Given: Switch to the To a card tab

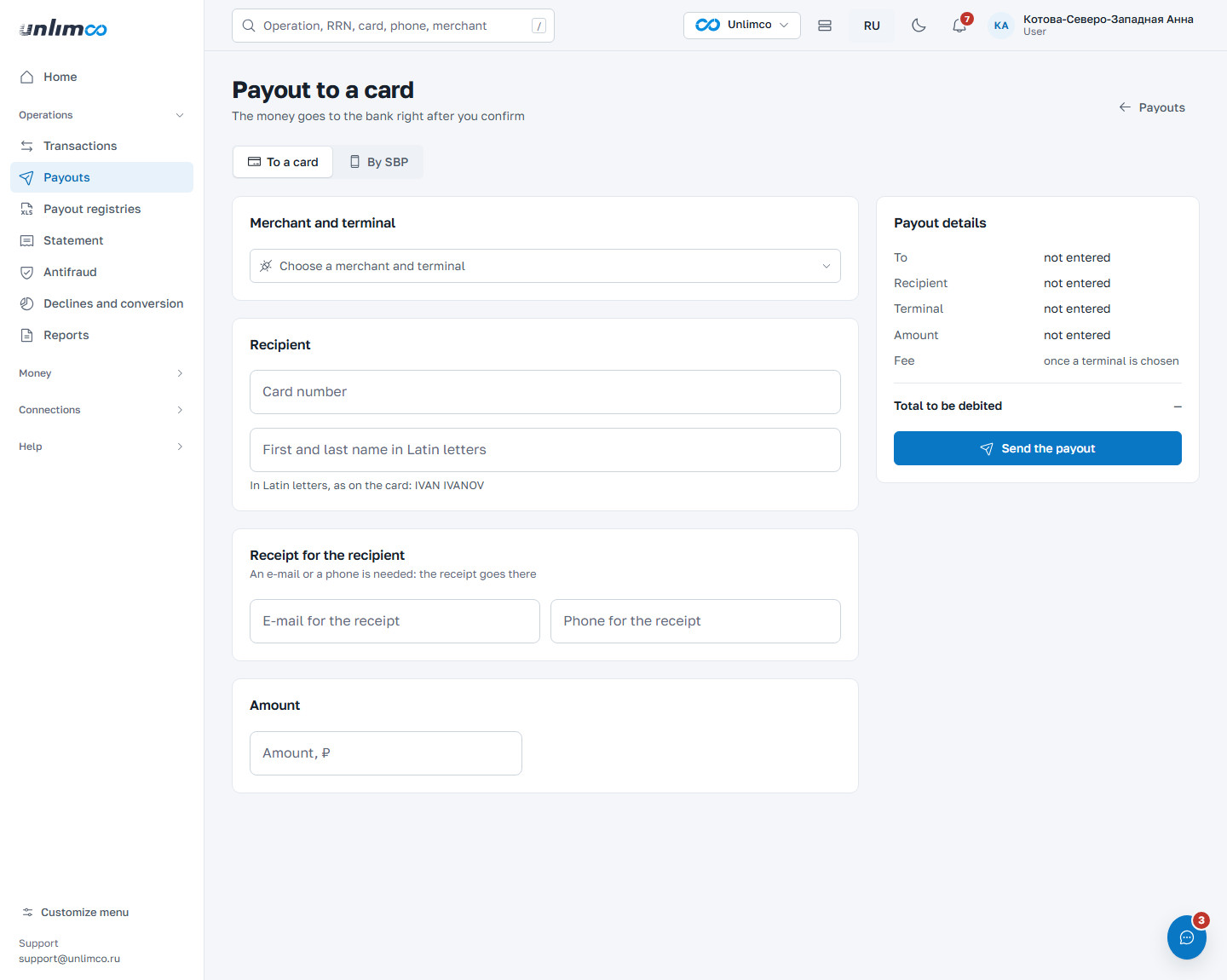Looking at the screenshot, I should (x=283, y=162).
